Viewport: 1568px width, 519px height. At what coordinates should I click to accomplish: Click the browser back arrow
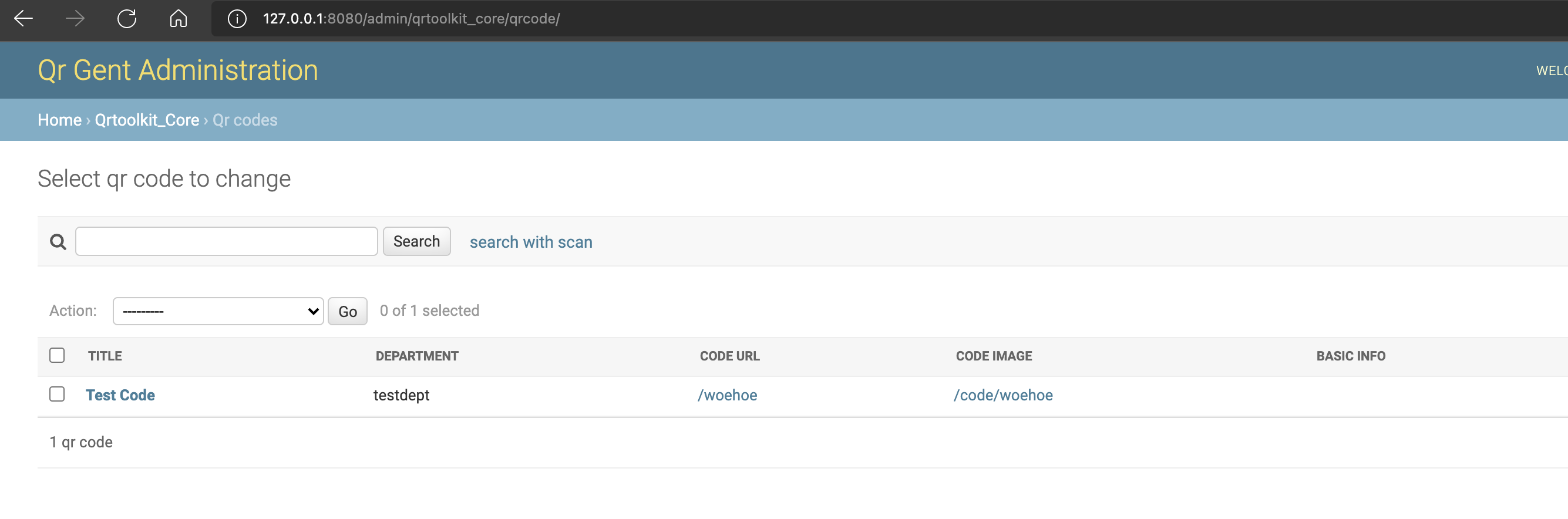point(23,19)
